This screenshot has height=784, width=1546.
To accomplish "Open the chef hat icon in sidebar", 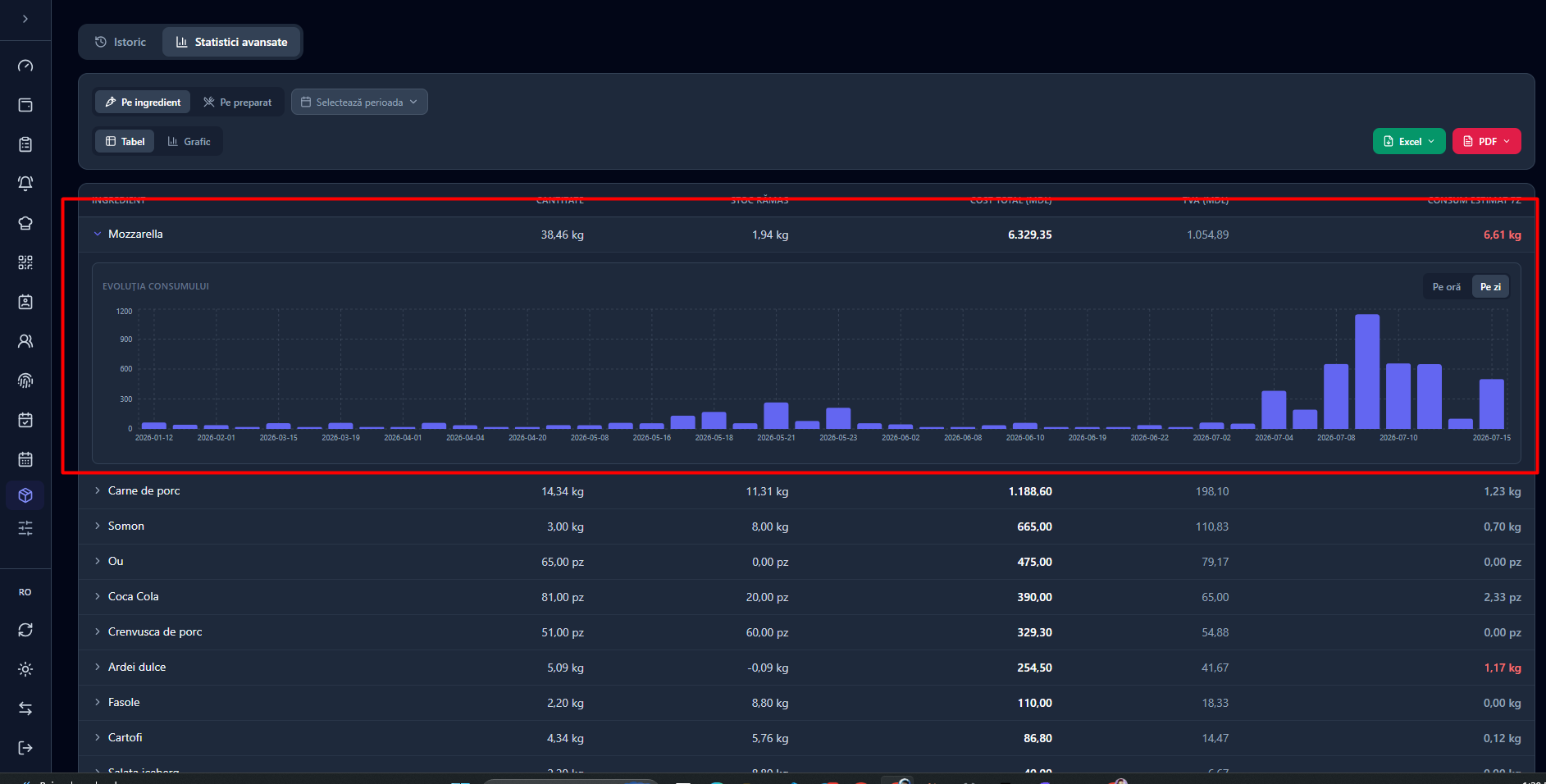I will (25, 223).
